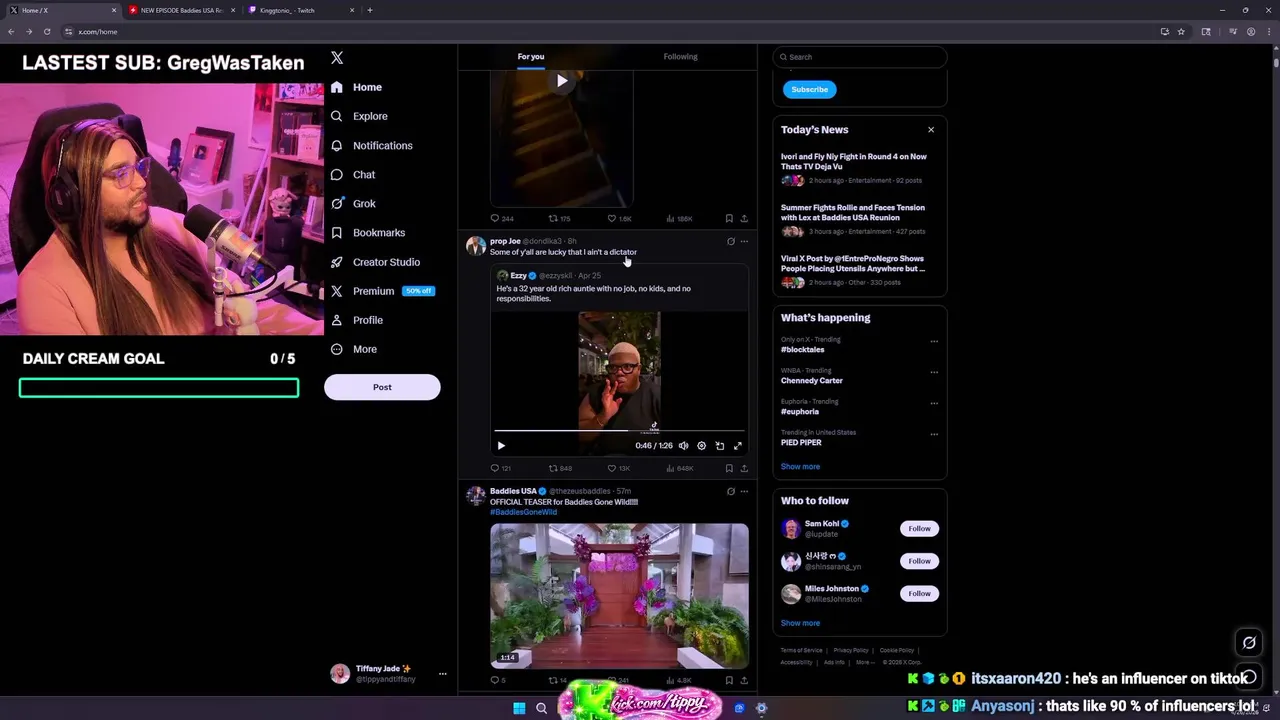1280x720 pixels.
Task: Open options for #euphoria trend
Action: click(934, 403)
